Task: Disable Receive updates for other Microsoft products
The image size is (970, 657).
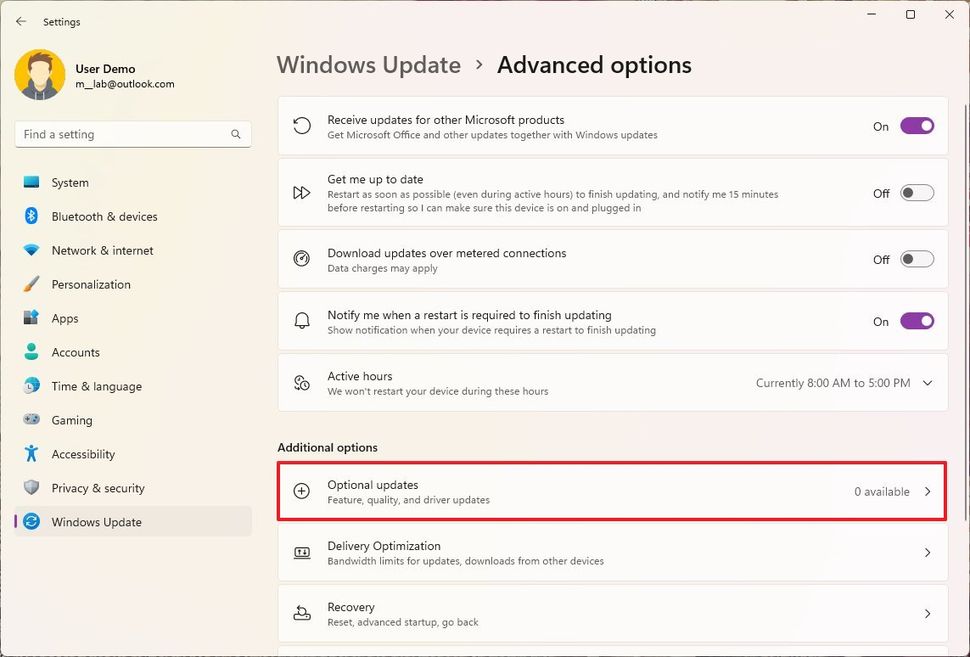Action: click(x=916, y=126)
